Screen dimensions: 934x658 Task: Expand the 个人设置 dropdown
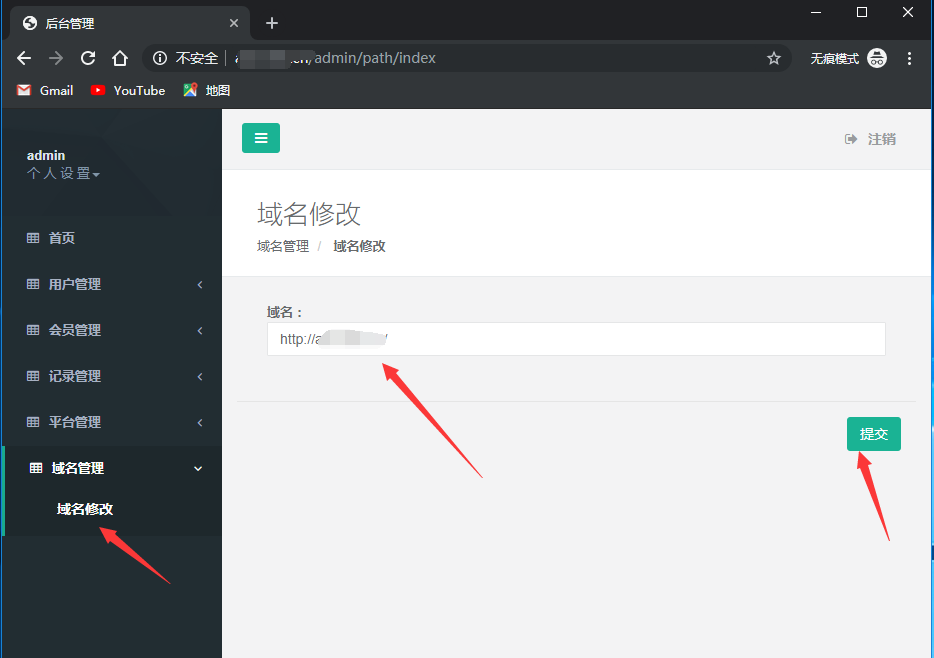63,174
